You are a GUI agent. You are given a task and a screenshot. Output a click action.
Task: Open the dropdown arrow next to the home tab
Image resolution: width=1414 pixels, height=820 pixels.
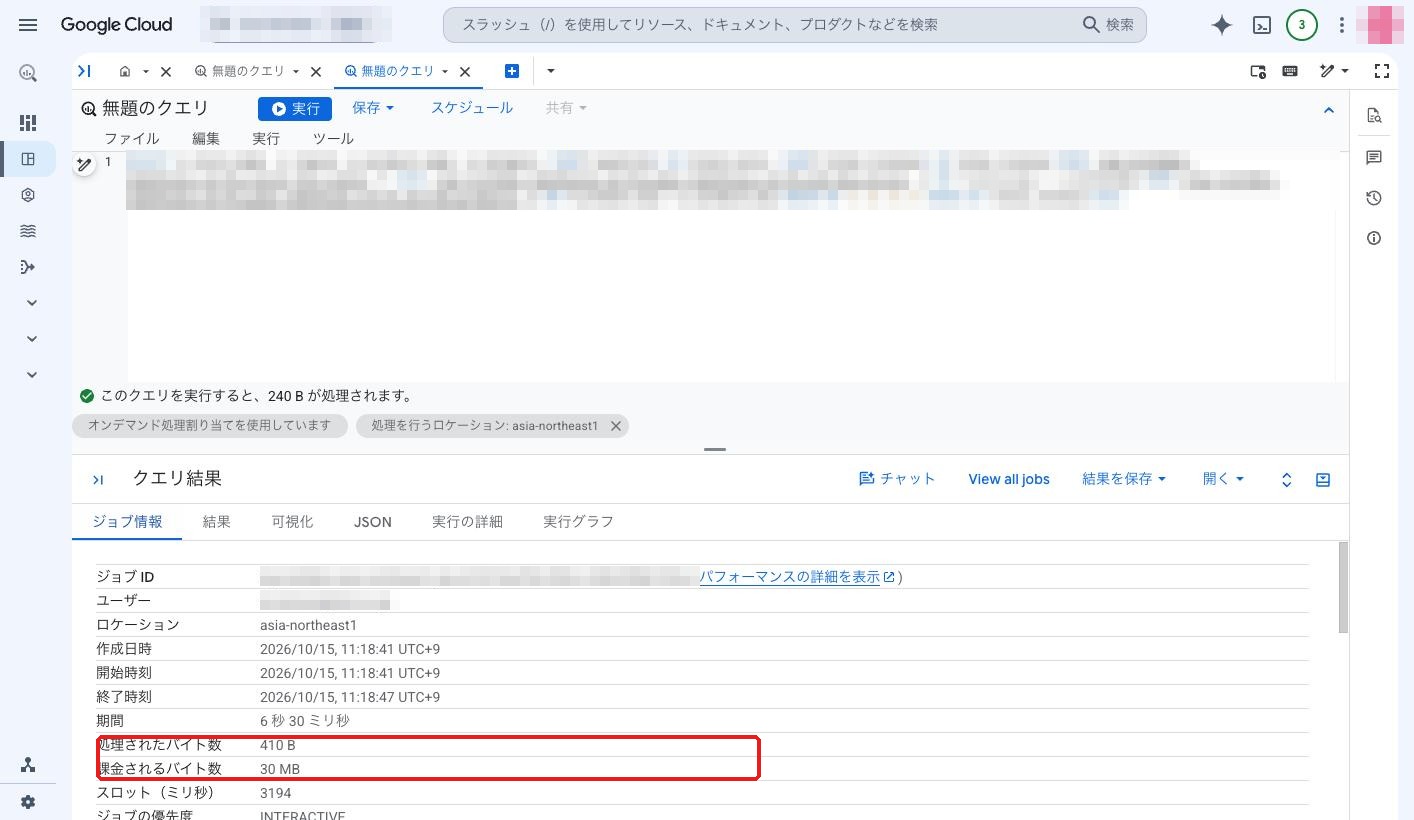145,72
